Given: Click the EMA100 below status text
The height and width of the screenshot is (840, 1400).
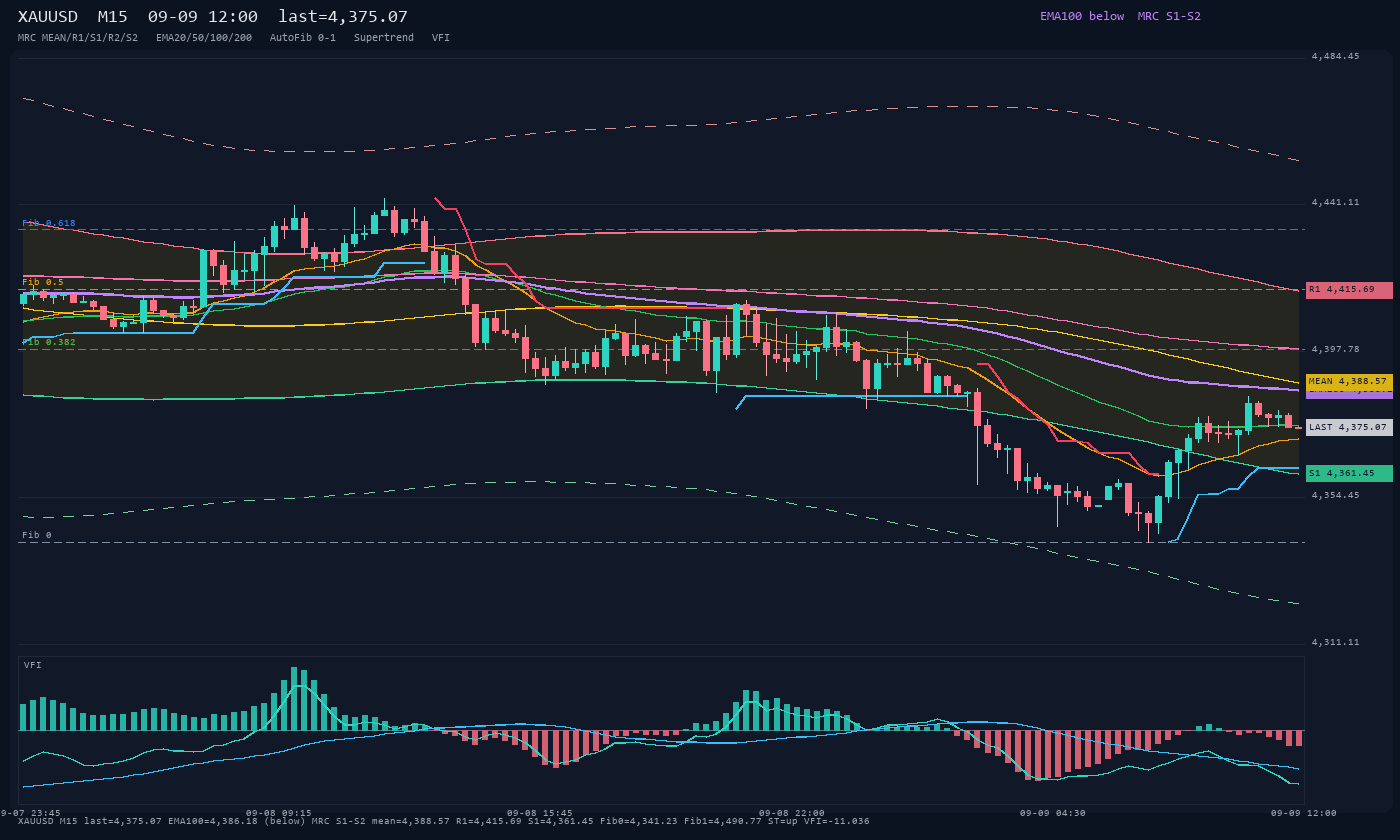Looking at the screenshot, I should click(1082, 16).
